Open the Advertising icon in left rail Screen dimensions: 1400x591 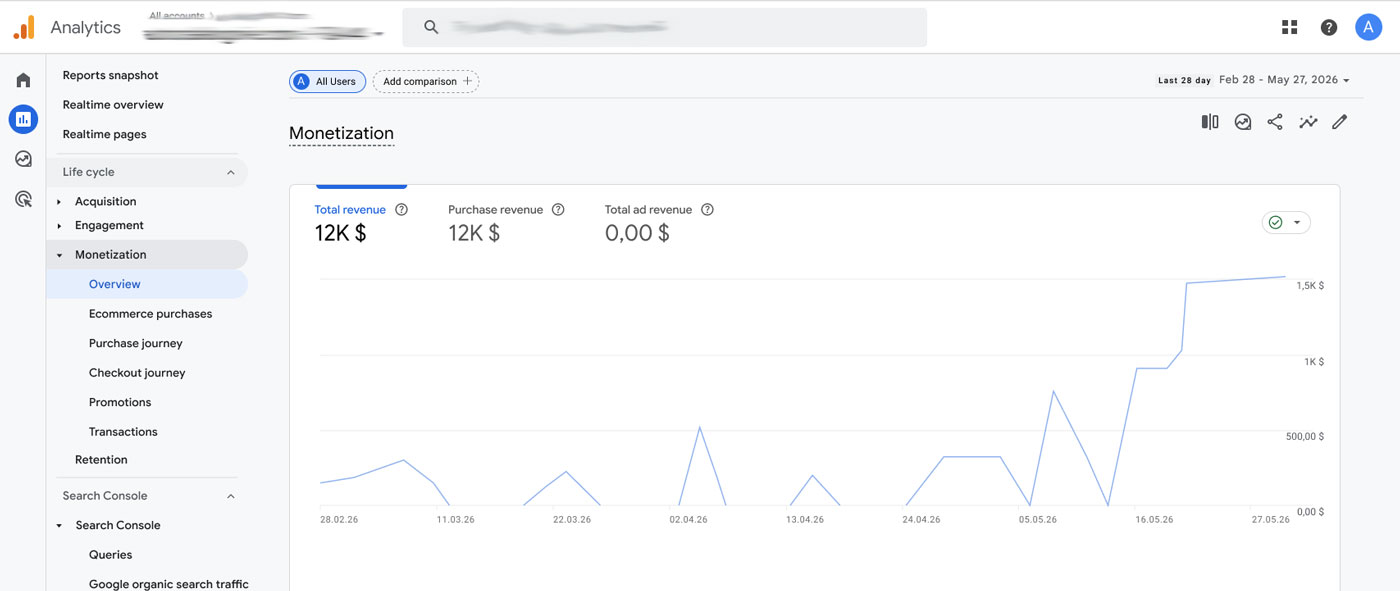23,199
